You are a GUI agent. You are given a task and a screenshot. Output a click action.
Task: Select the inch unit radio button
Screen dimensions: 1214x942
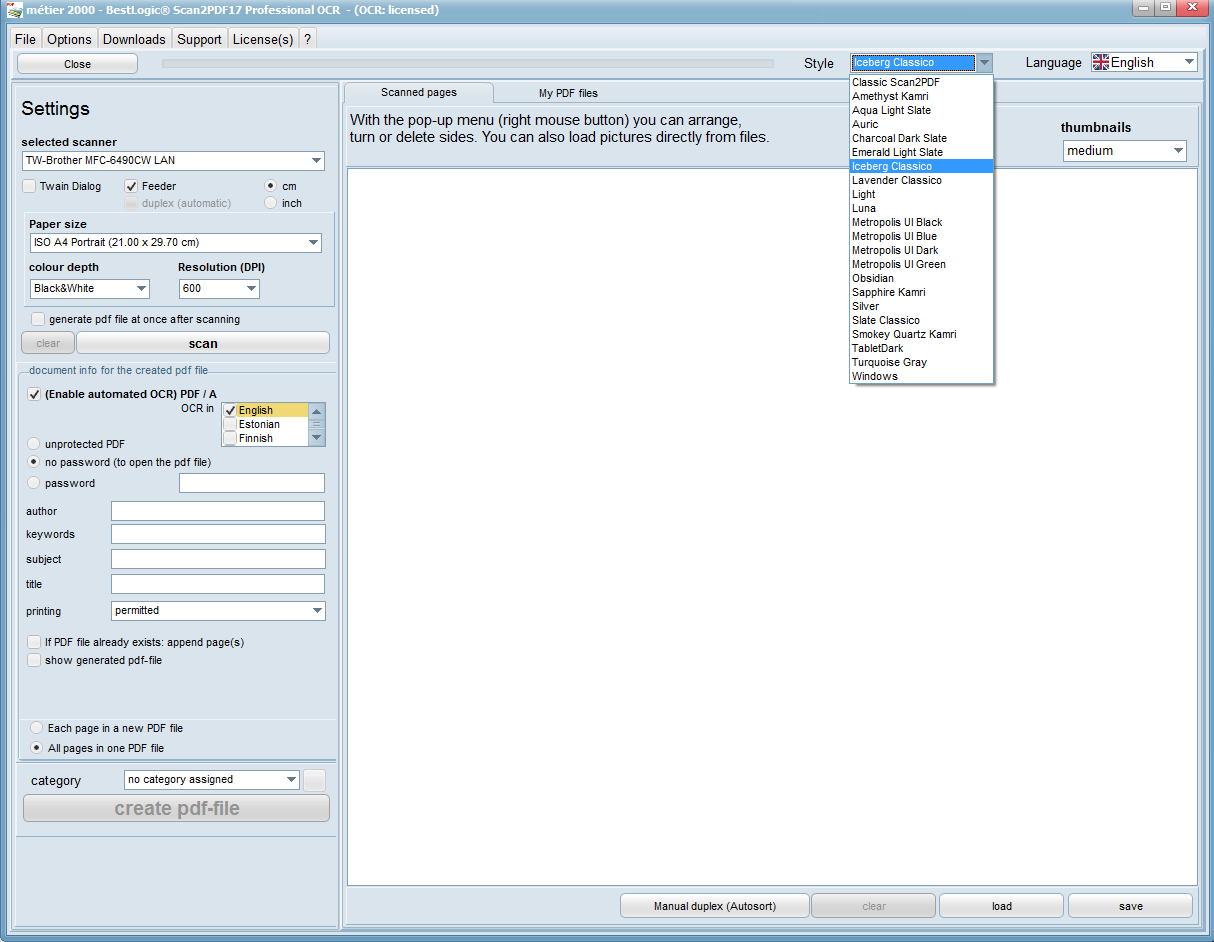[x=271, y=203]
